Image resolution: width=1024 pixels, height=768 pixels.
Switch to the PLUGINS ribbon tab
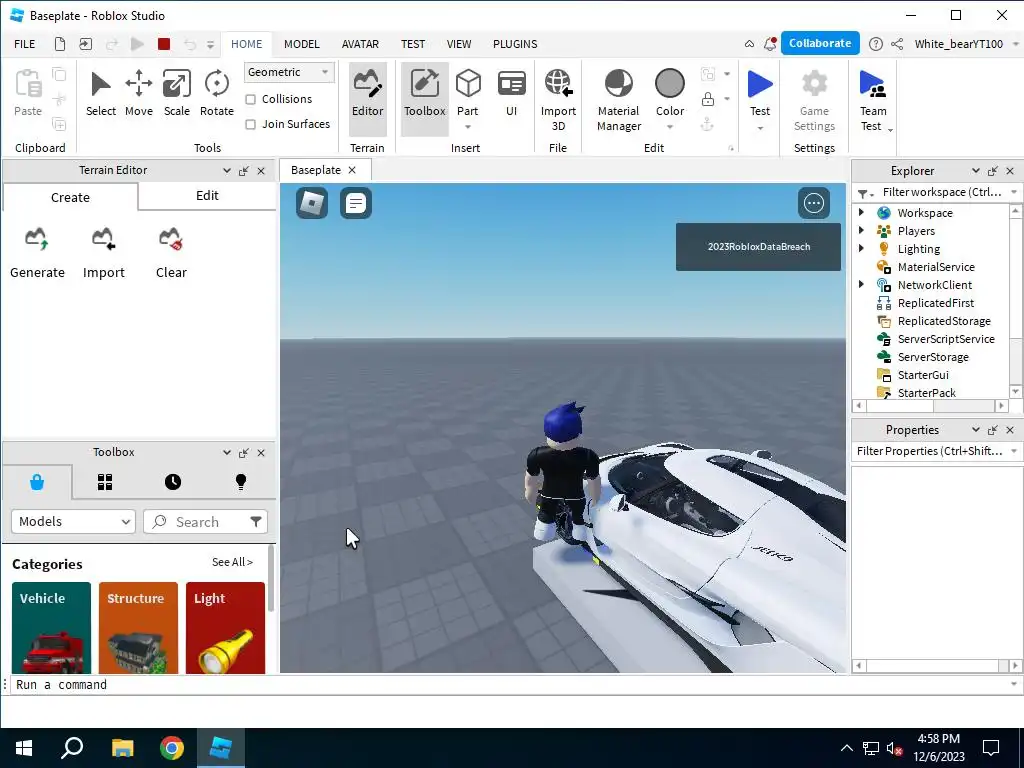pos(515,44)
